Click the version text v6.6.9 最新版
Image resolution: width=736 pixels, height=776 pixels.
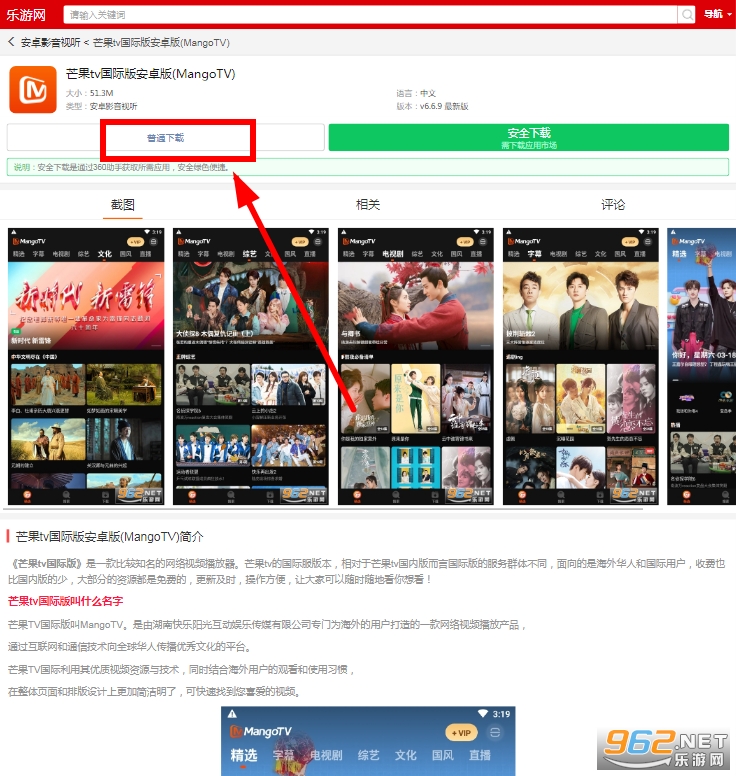pyautogui.click(x=444, y=106)
